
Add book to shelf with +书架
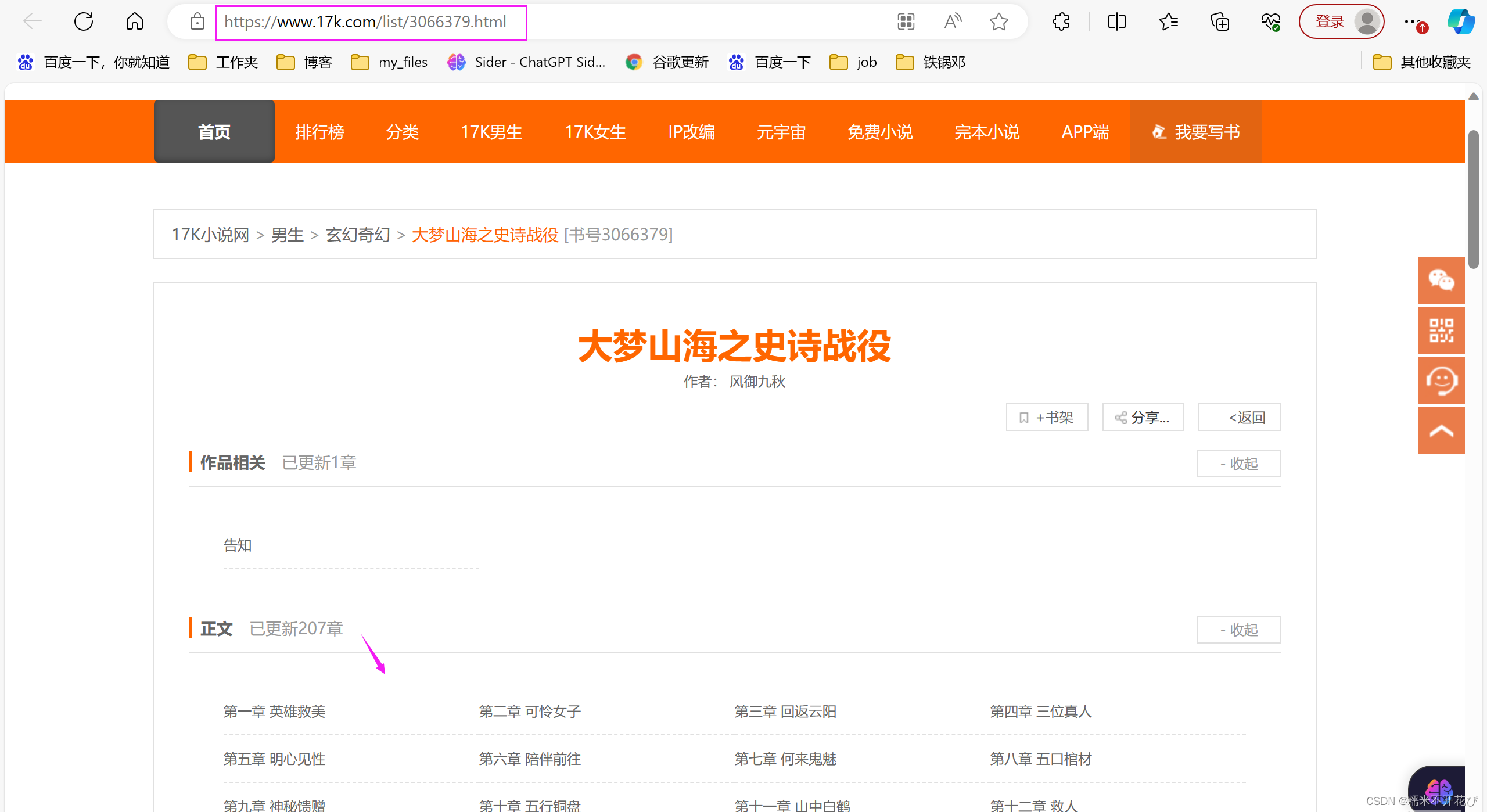pyautogui.click(x=1047, y=418)
